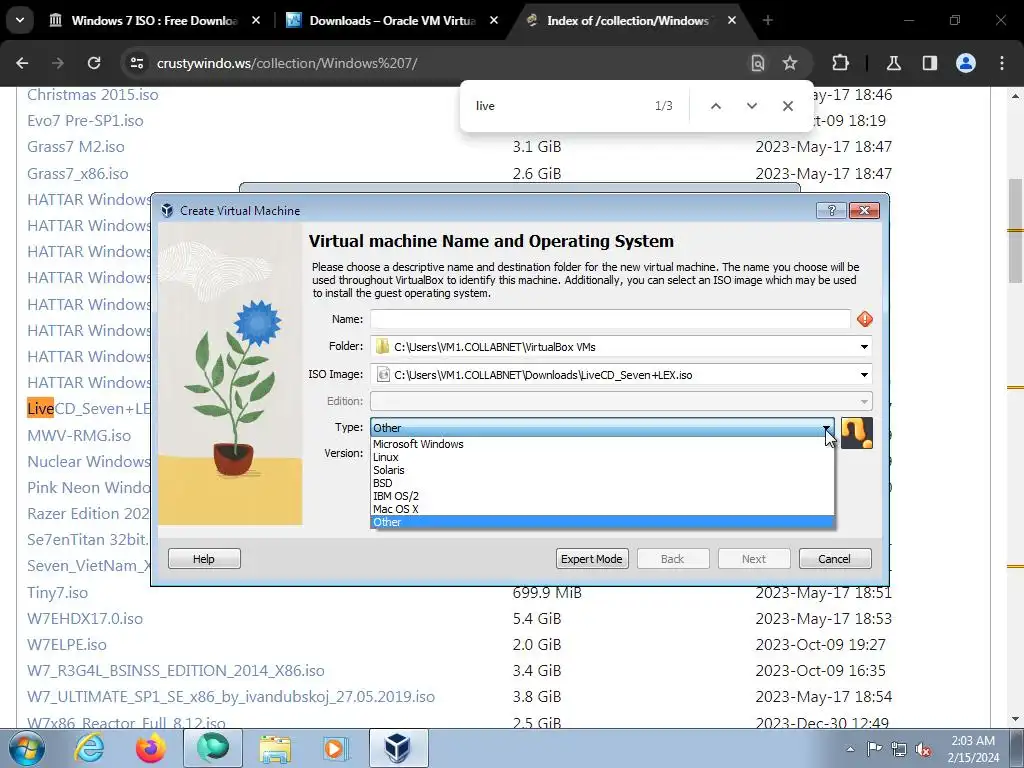This screenshot has width=1024, height=768.
Task: Click the muted volume tray icon
Action: 923,749
